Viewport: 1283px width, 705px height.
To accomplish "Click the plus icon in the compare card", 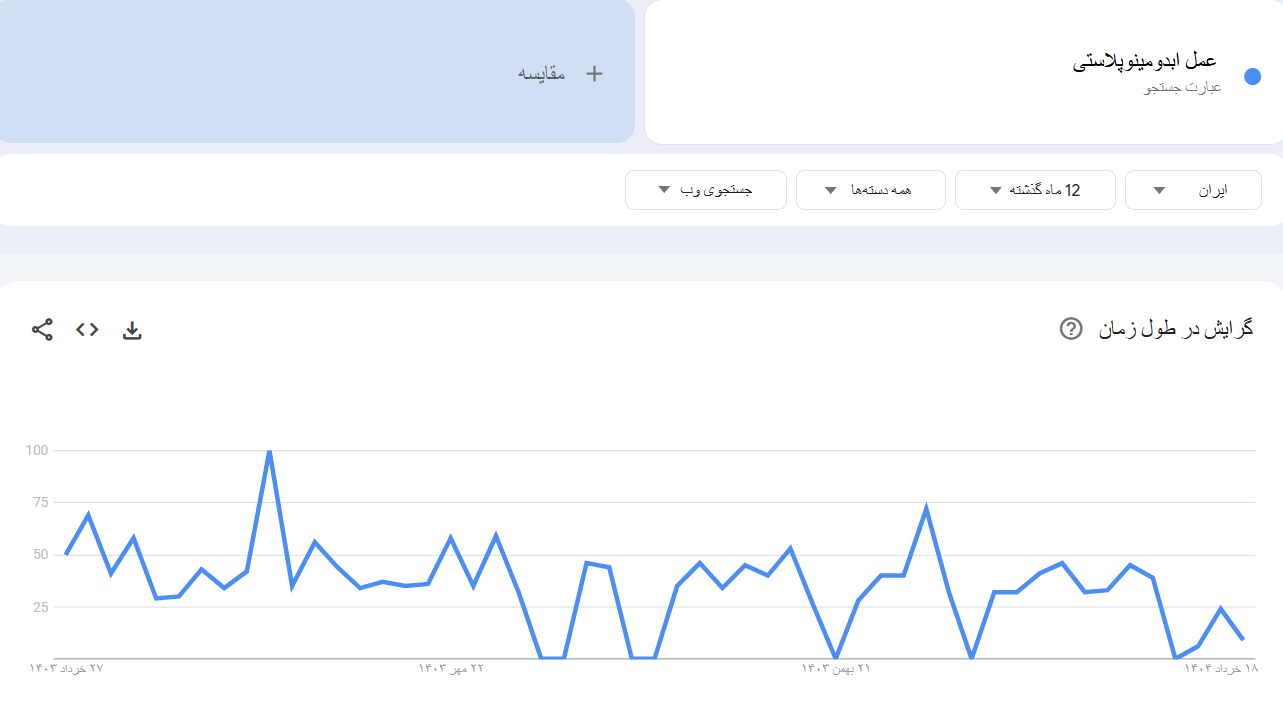I will tap(594, 73).
